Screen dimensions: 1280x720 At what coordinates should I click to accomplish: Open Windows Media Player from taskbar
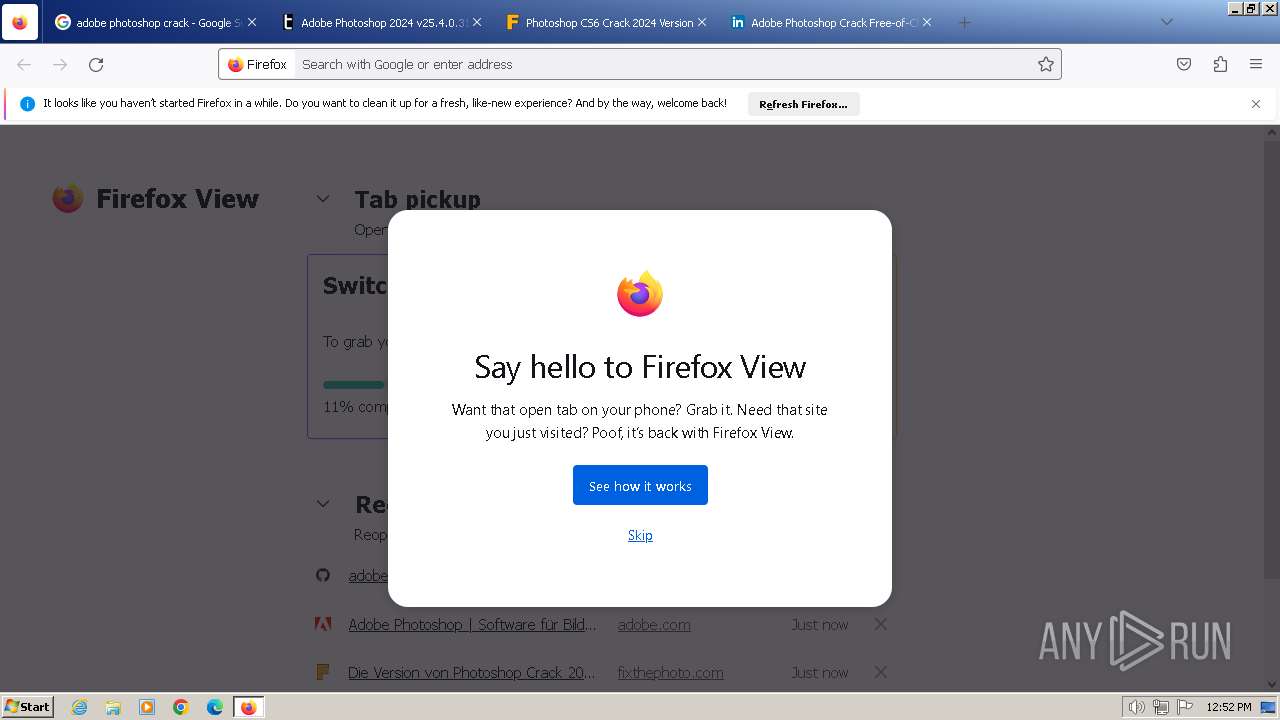[147, 707]
